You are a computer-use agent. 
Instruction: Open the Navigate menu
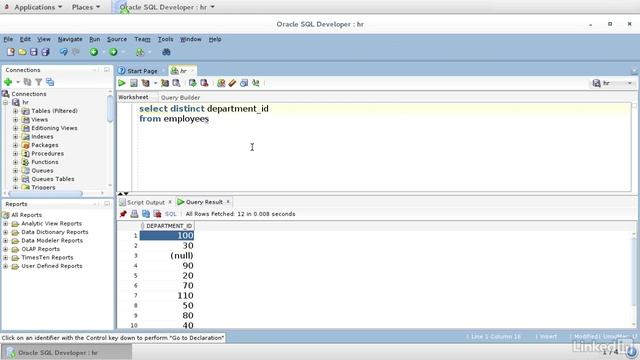(70, 39)
